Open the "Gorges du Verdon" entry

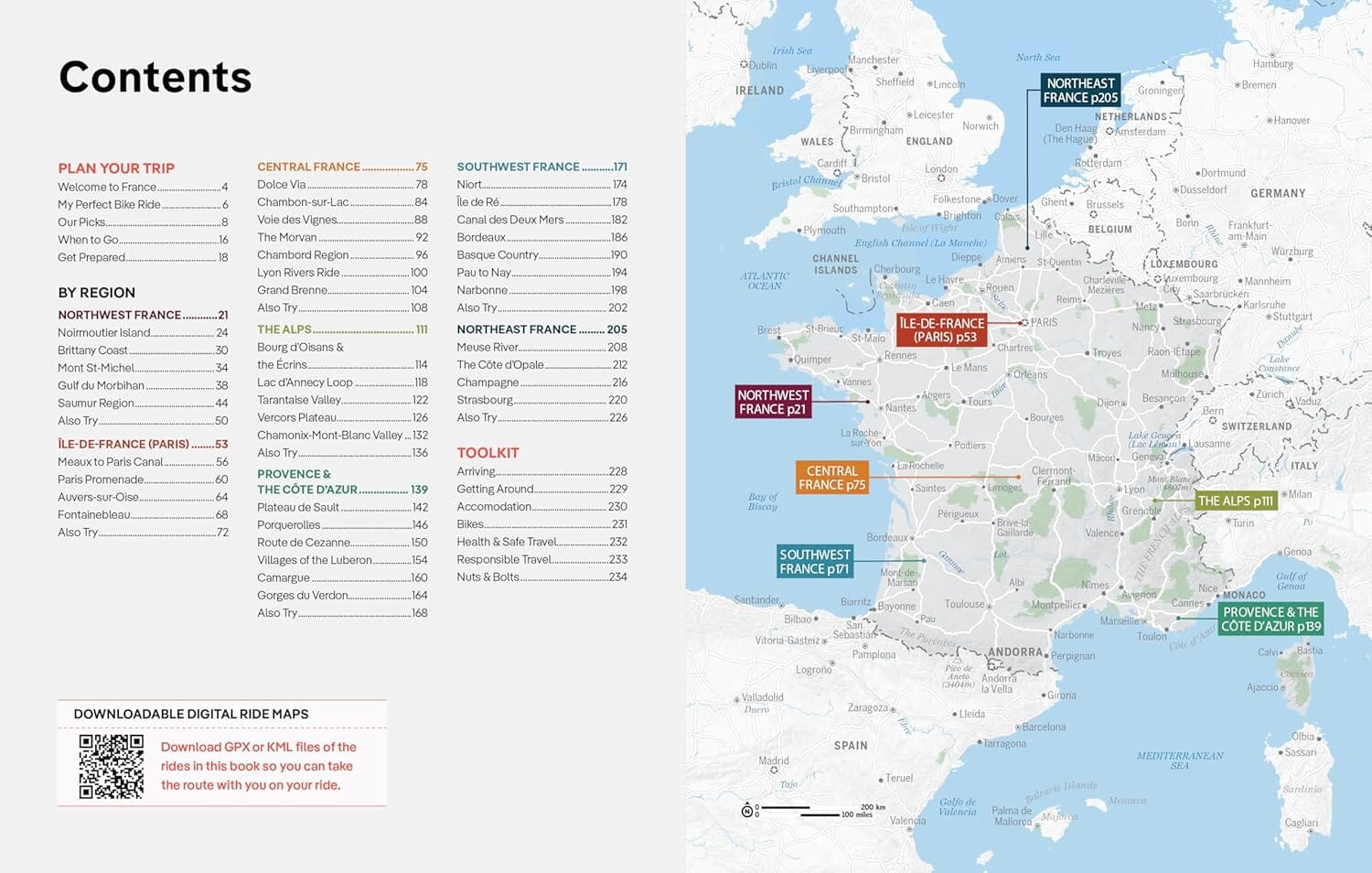tap(305, 595)
